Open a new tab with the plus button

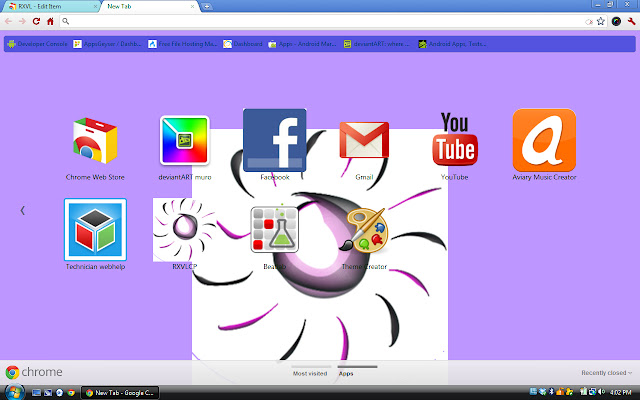(207, 7)
